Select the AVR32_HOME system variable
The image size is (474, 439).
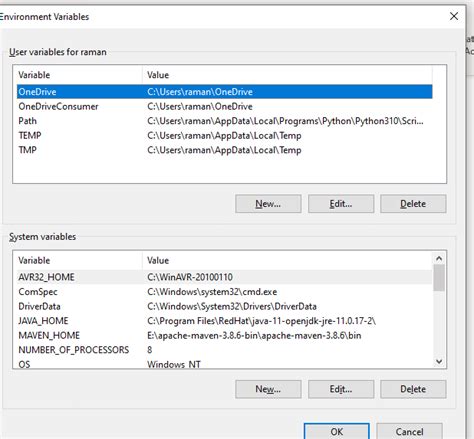point(225,277)
